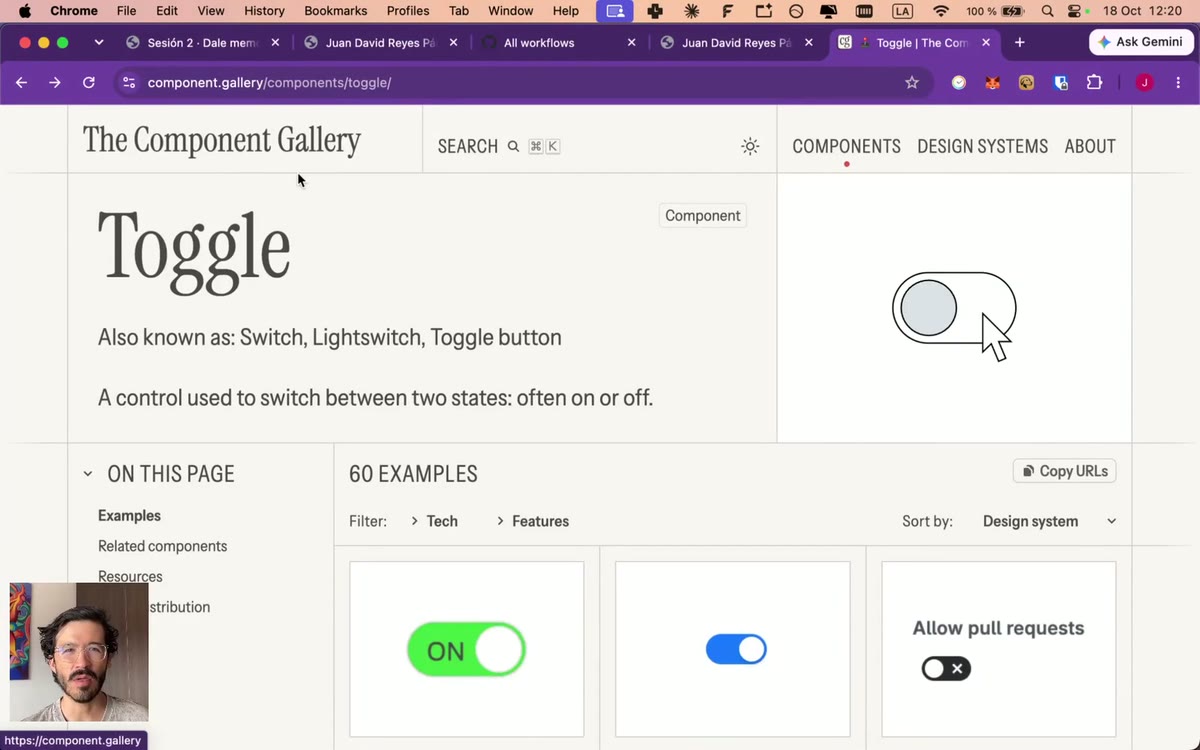Open the Bookmarks menu

(x=336, y=11)
